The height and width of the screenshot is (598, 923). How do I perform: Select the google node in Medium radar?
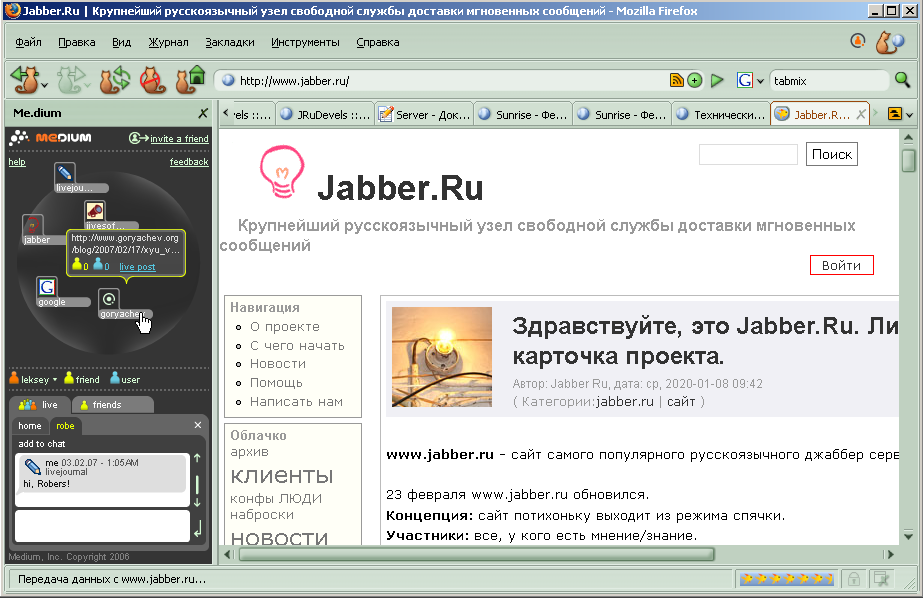click(x=47, y=289)
